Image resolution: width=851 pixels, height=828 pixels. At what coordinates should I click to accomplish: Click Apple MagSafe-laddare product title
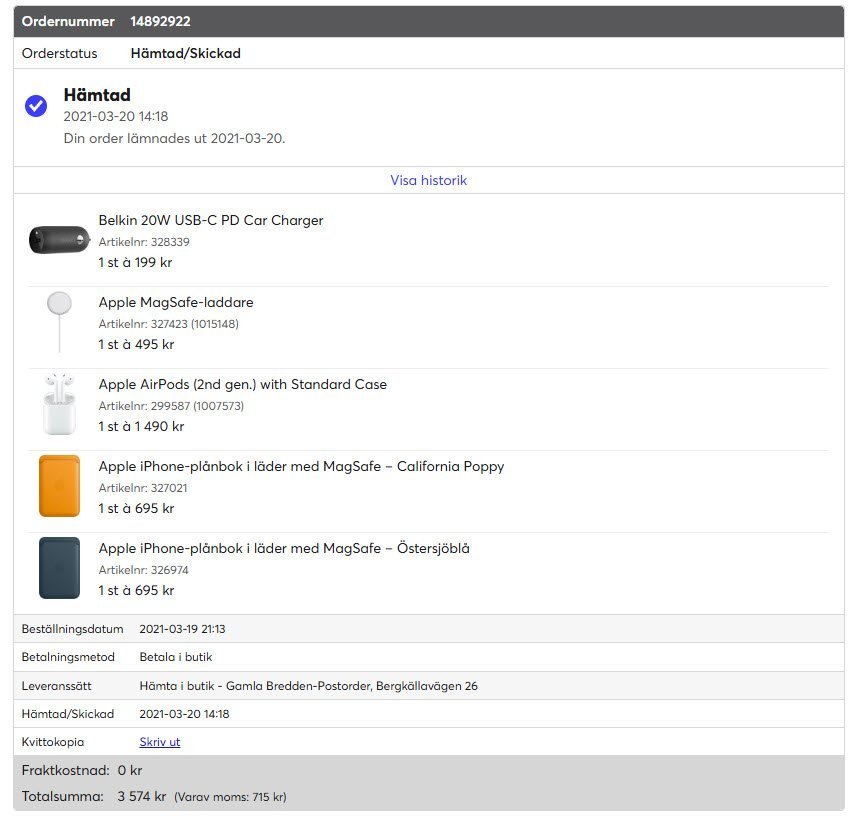pos(176,302)
